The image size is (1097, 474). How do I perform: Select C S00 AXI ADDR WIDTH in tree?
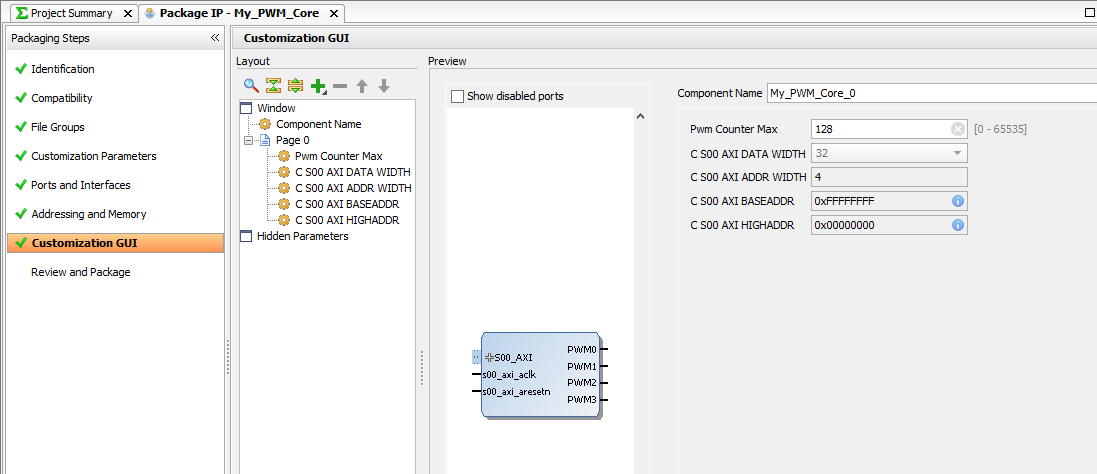(x=353, y=189)
